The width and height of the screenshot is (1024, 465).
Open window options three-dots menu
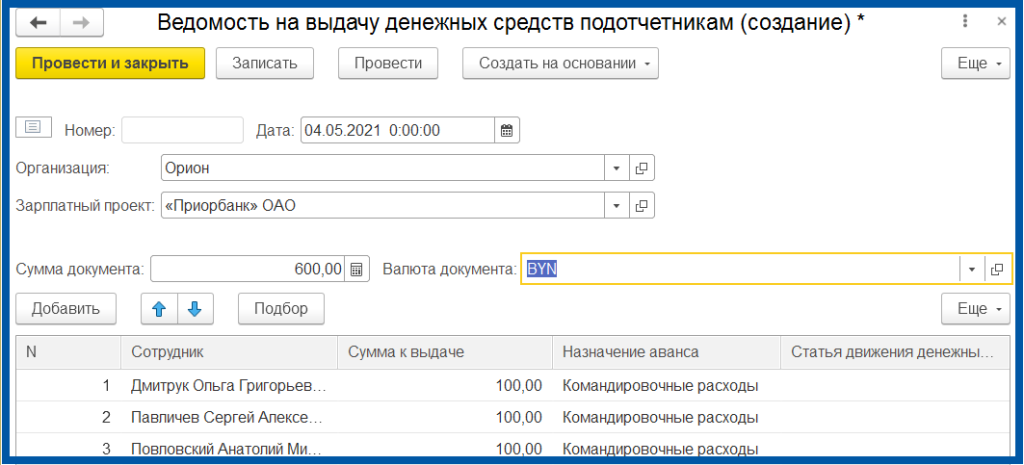[965, 21]
